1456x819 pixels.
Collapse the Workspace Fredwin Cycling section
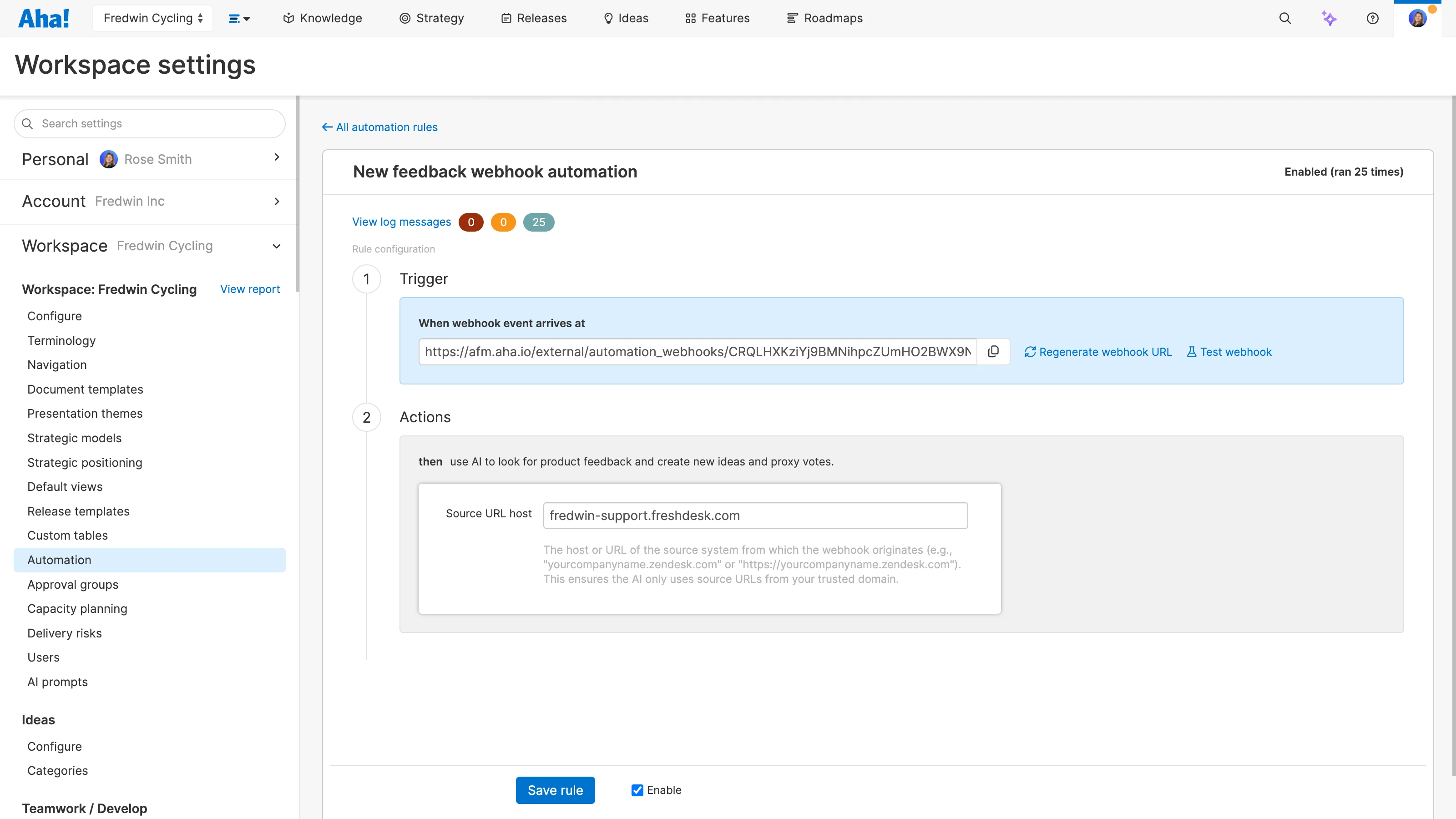point(276,246)
